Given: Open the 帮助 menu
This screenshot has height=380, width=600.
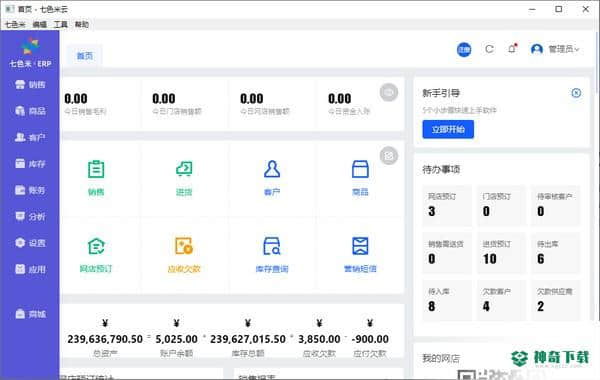Looking at the screenshot, I should [82, 24].
